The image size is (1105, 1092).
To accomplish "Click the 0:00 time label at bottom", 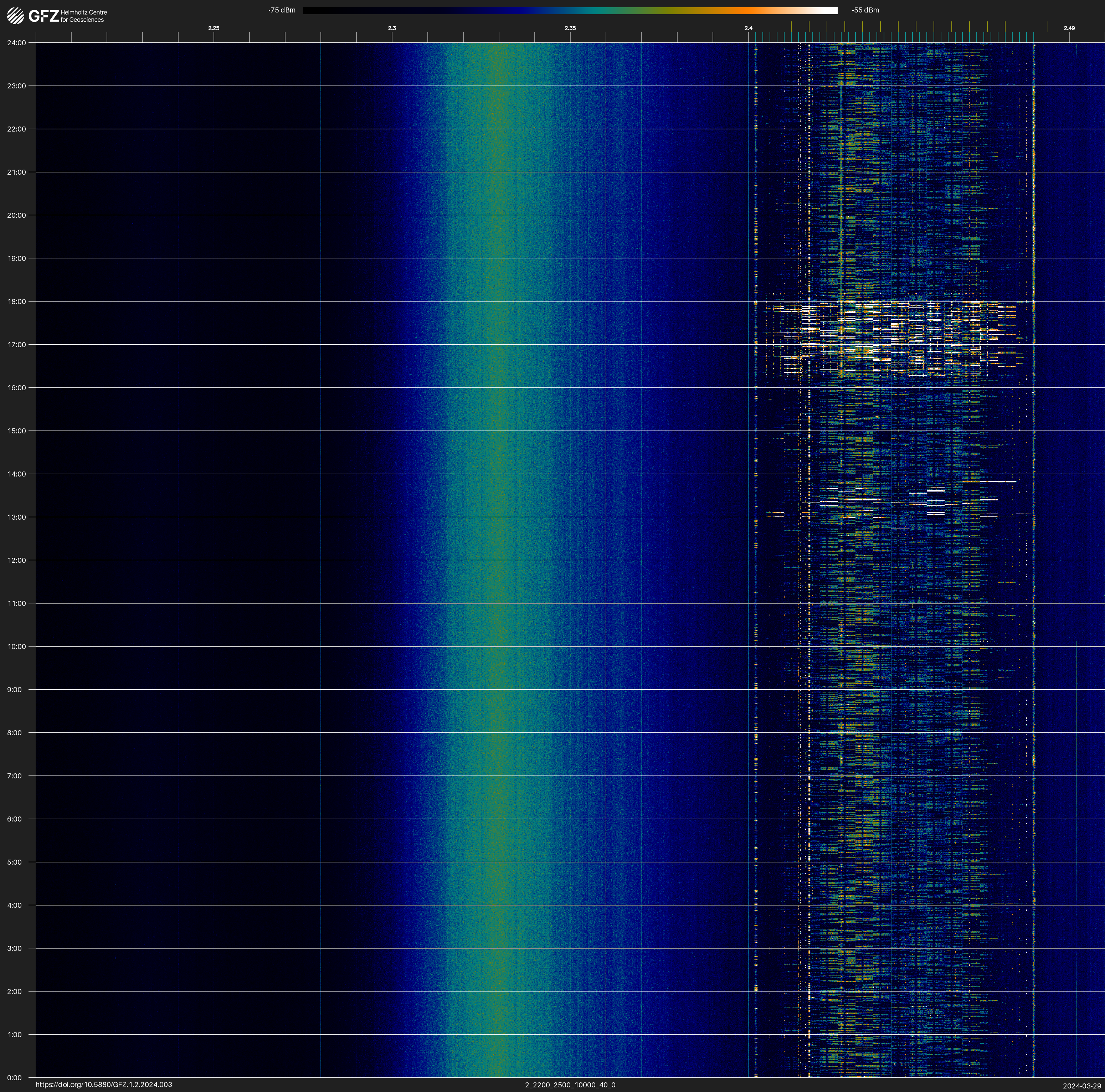I will click(x=14, y=1078).
